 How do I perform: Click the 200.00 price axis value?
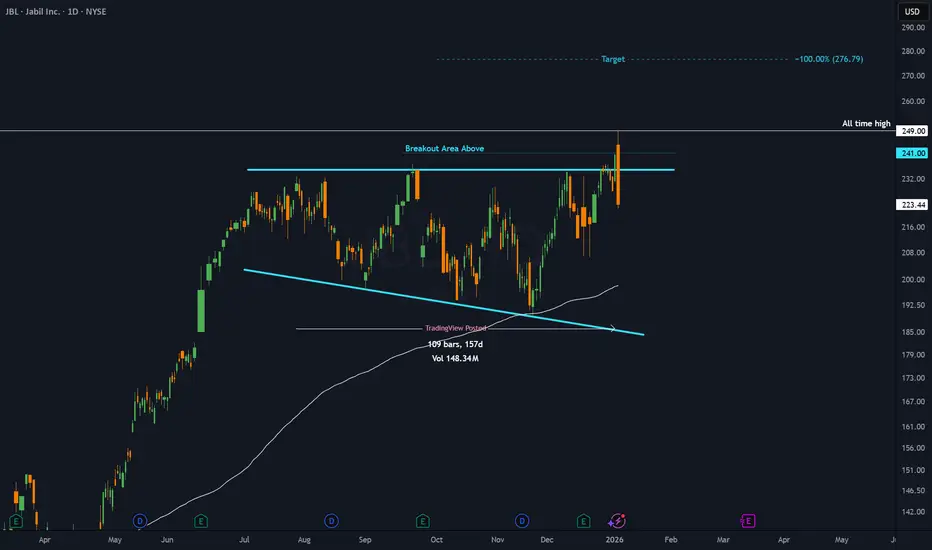pos(913,279)
